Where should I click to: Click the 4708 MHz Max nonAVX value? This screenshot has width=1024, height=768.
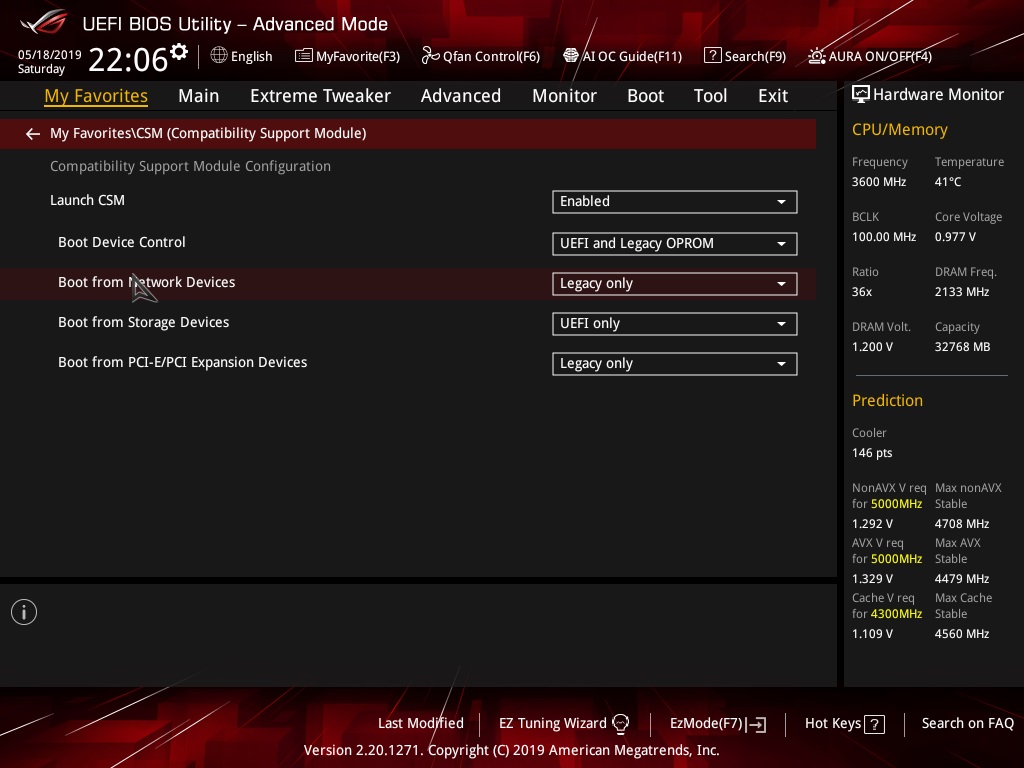(961, 524)
